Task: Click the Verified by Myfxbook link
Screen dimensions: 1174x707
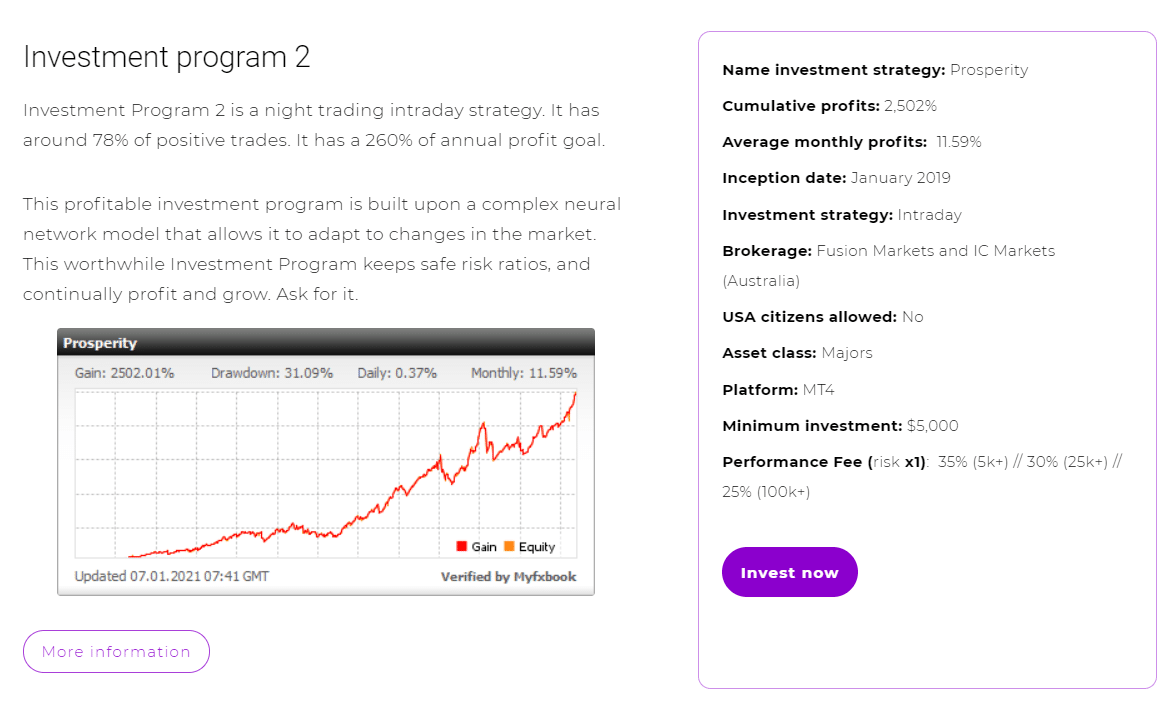Action: coord(509,576)
